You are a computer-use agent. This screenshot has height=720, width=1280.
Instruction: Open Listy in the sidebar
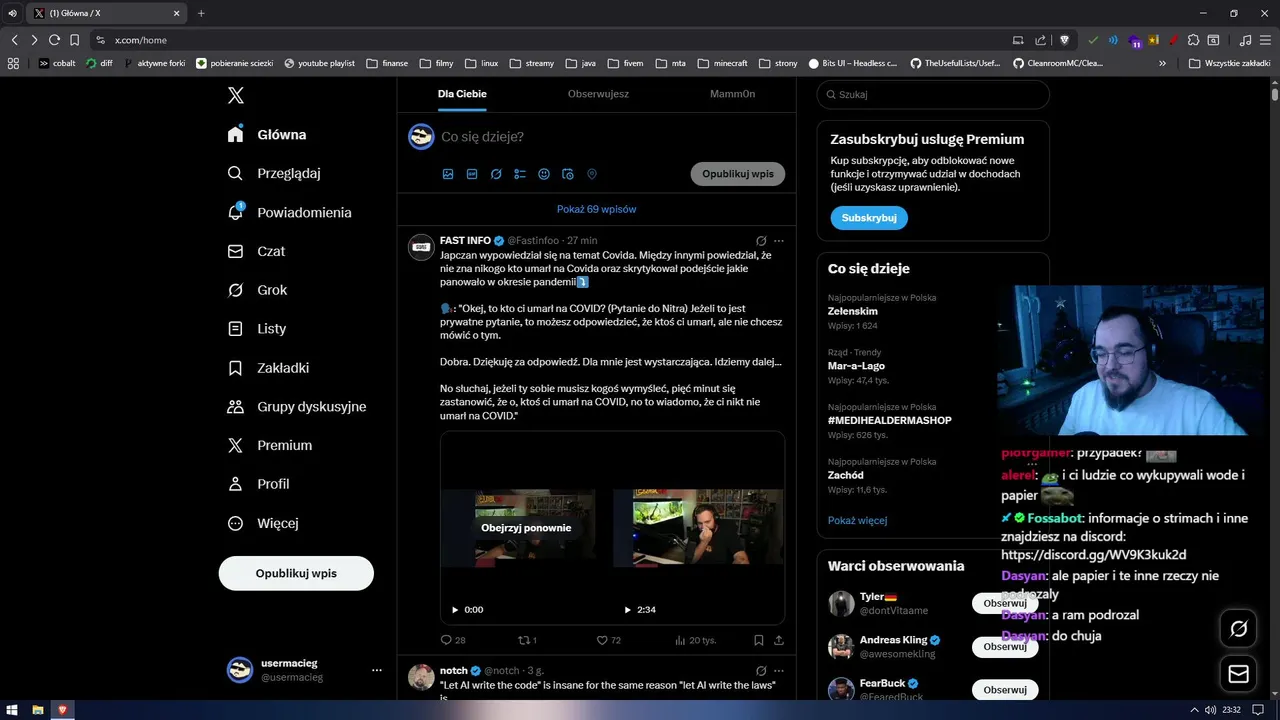click(258, 328)
